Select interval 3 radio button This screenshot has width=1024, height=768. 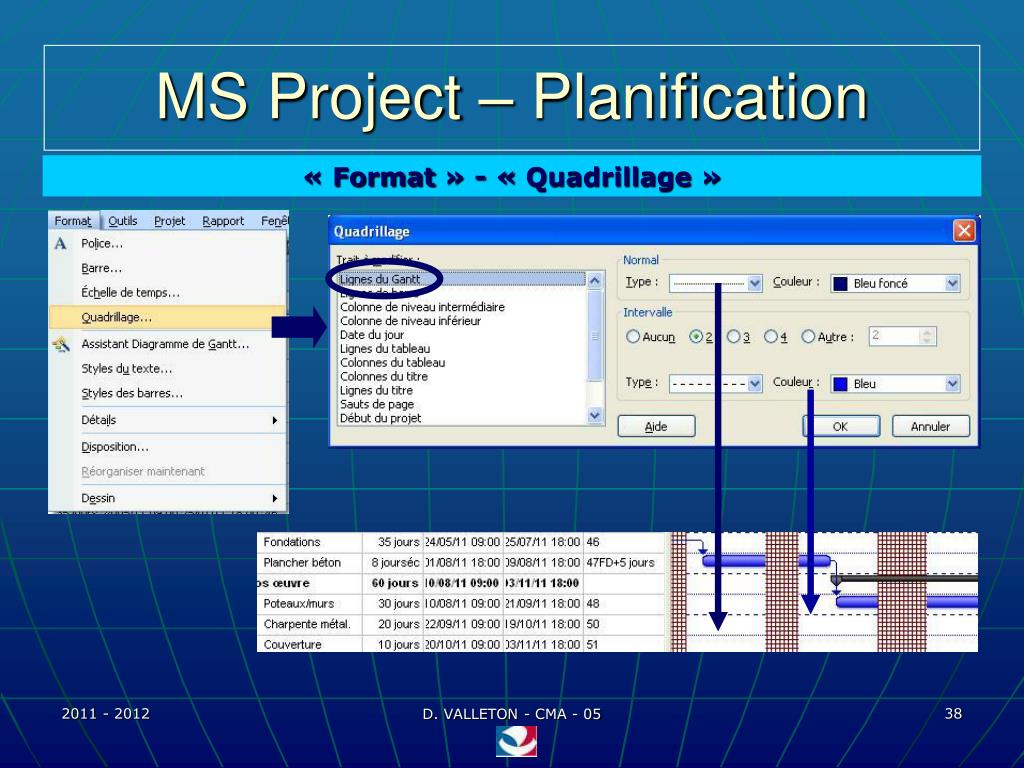pos(733,337)
